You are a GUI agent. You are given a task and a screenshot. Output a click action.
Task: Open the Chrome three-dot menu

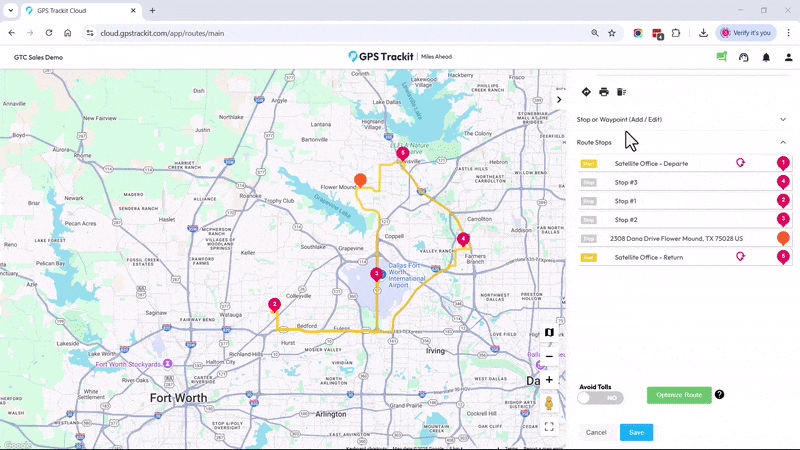[789, 33]
